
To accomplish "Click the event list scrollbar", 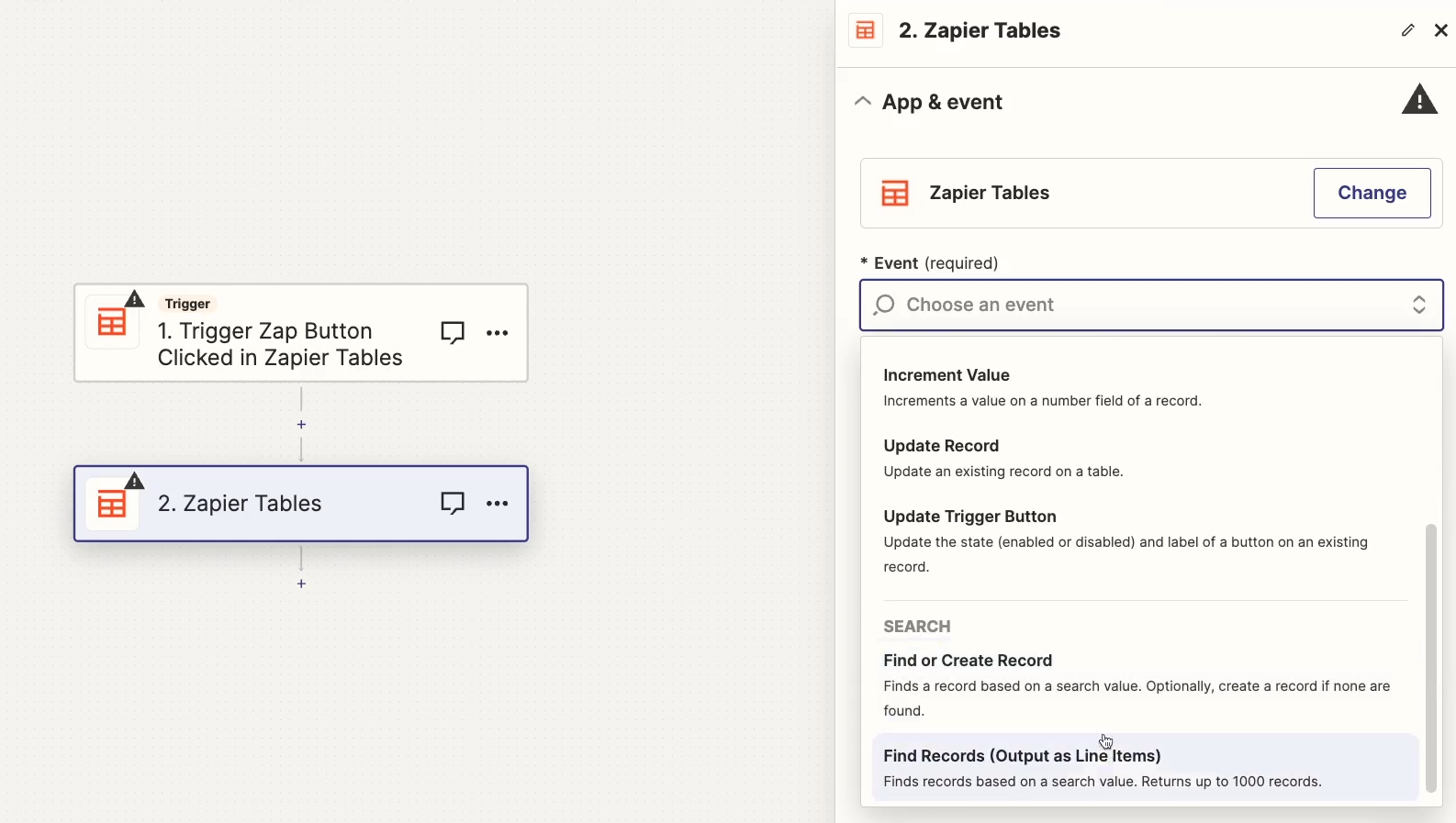I will (1430, 658).
